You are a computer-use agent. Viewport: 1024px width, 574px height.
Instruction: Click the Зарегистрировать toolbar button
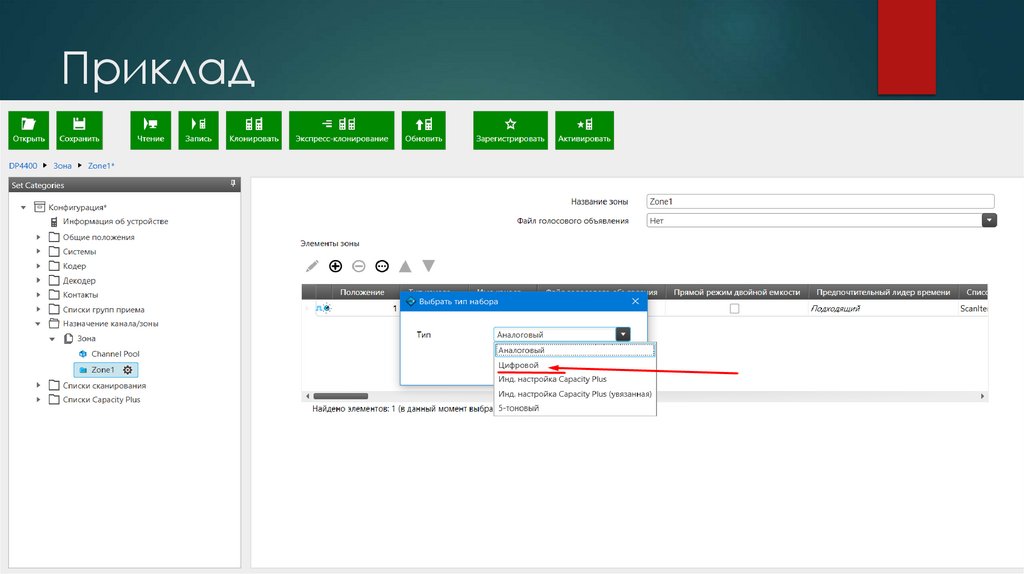510,130
